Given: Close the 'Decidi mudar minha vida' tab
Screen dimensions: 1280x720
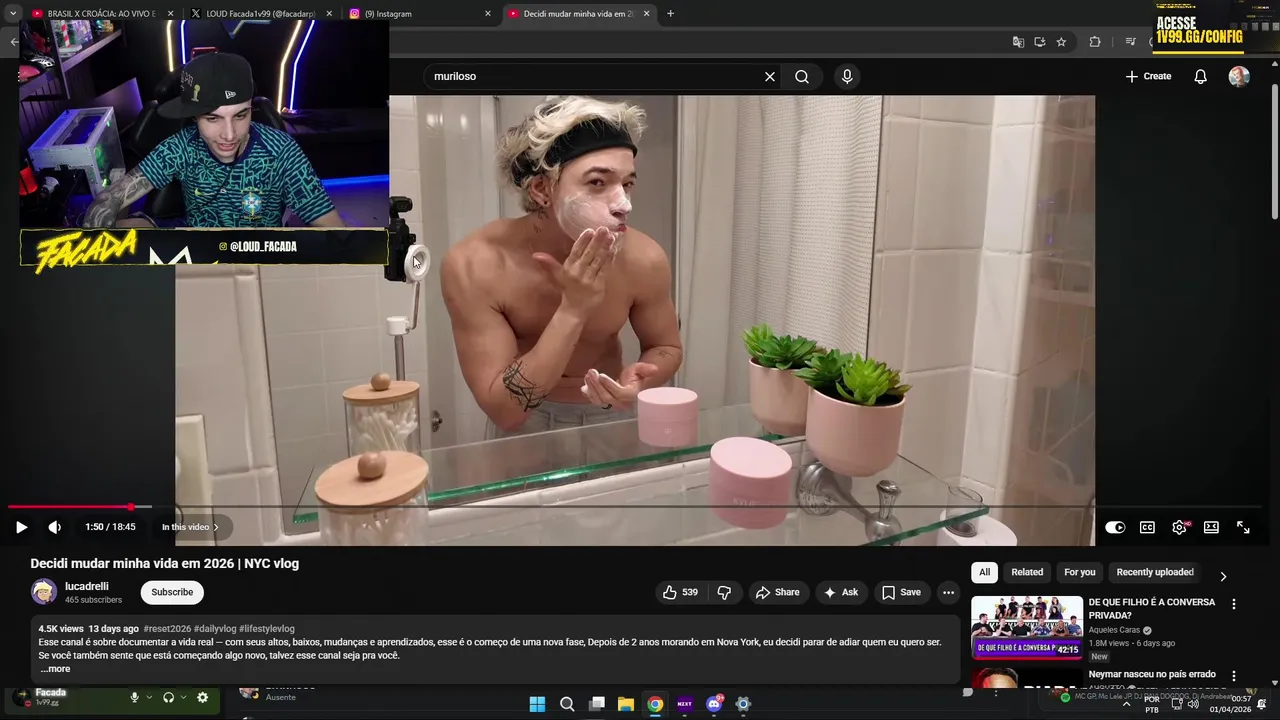Looking at the screenshot, I should (647, 14).
